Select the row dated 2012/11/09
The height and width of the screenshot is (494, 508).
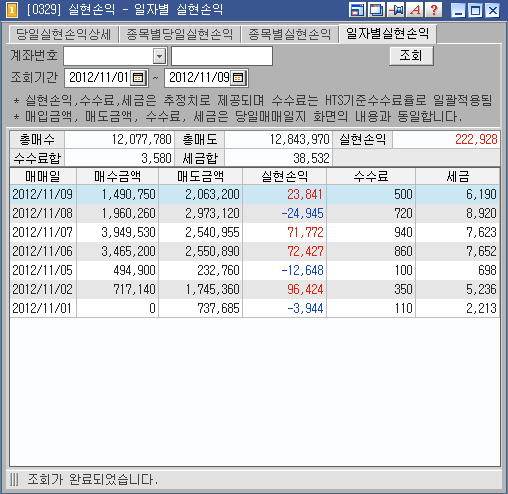pyautogui.click(x=255, y=194)
